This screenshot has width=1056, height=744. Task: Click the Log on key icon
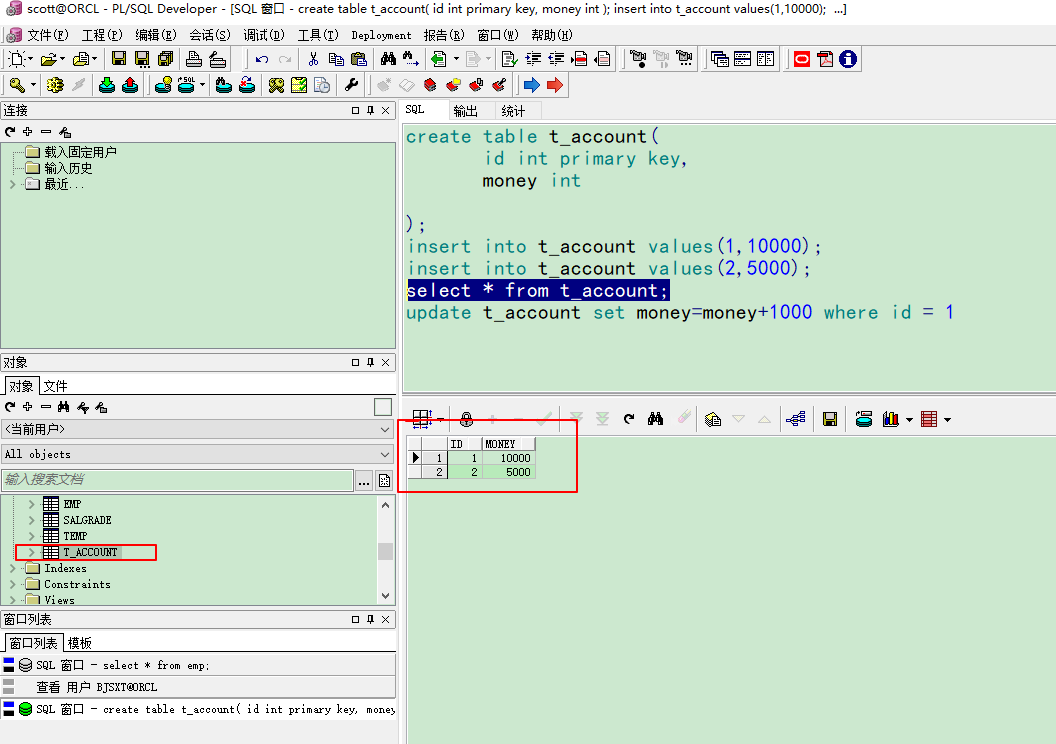[17, 85]
